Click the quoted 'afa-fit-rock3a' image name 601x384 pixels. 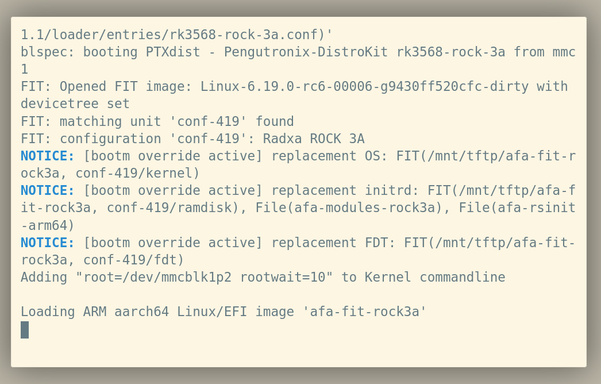click(x=365, y=312)
